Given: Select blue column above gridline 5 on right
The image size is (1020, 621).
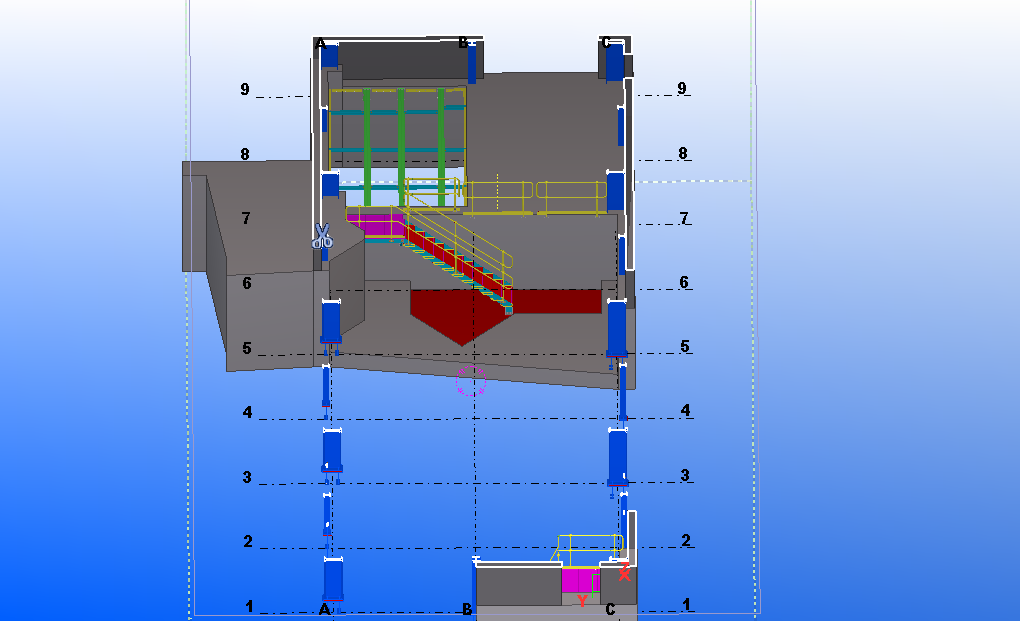Looking at the screenshot, I should 617,327.
